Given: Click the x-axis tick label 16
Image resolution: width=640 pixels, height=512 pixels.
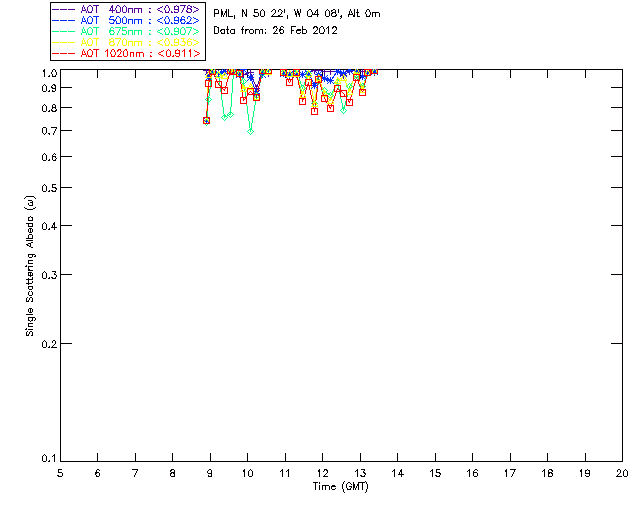Looking at the screenshot, I should [x=472, y=473].
